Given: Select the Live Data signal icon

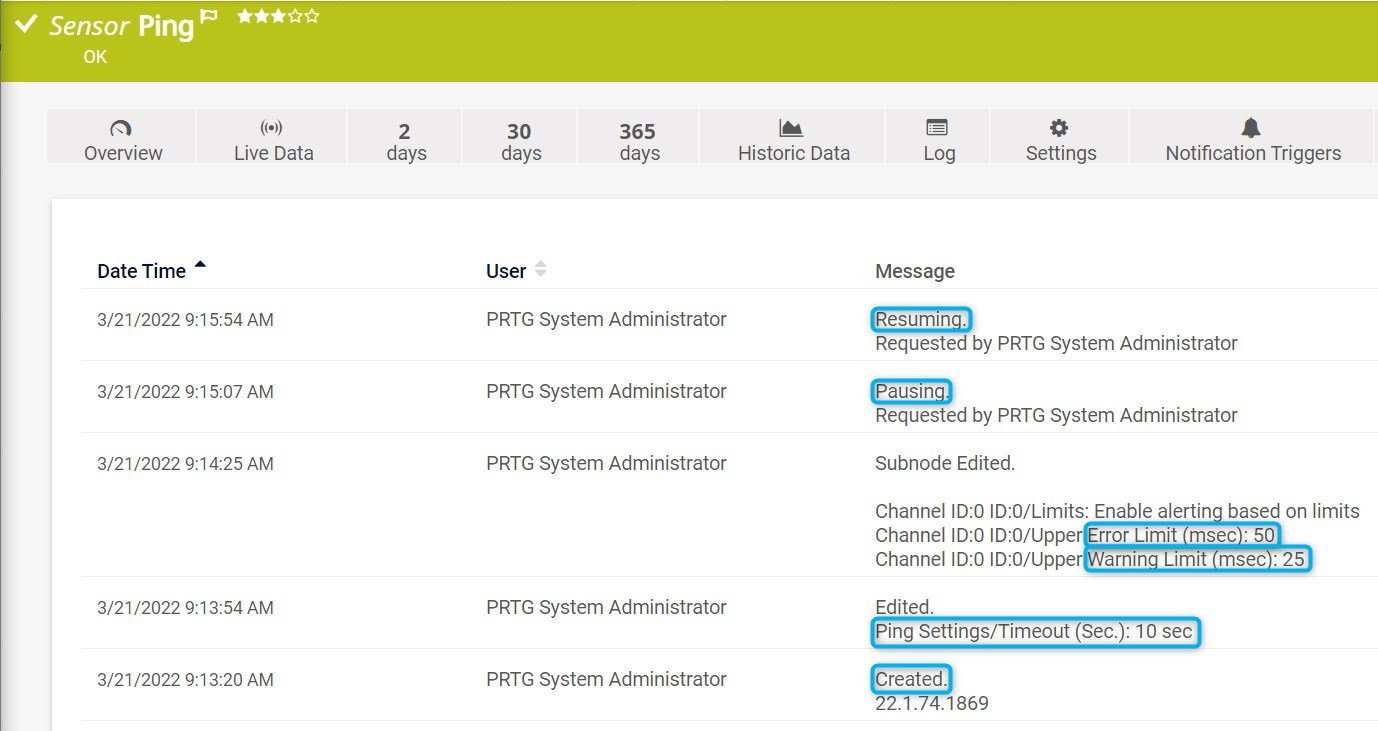Looking at the screenshot, I should [x=273, y=129].
